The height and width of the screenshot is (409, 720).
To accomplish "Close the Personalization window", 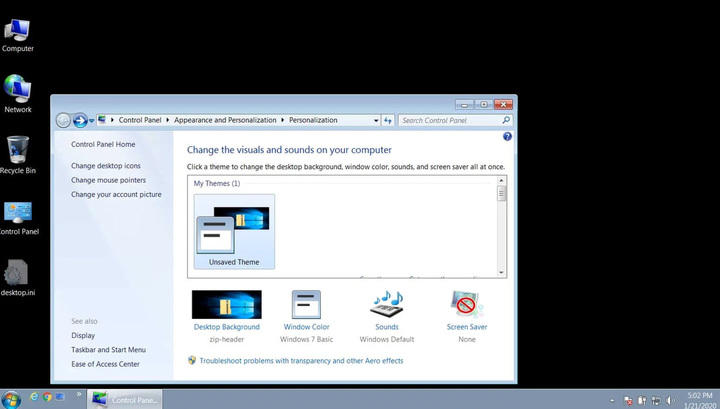I will pyautogui.click(x=504, y=105).
